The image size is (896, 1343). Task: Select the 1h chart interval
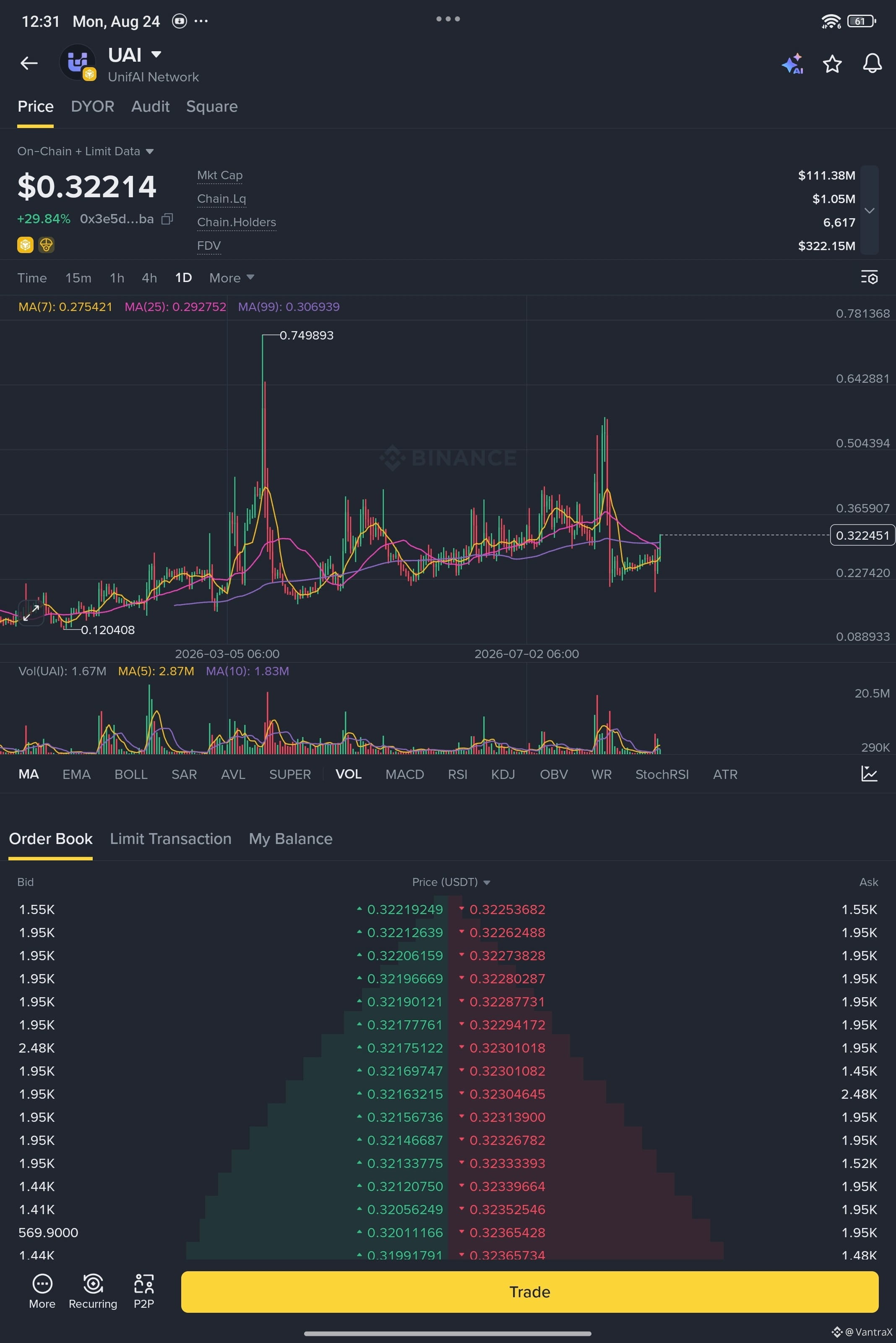click(x=117, y=278)
